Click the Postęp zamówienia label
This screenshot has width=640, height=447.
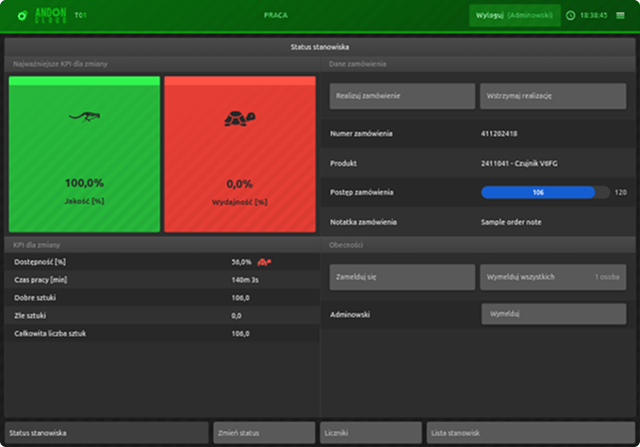pyautogui.click(x=362, y=192)
